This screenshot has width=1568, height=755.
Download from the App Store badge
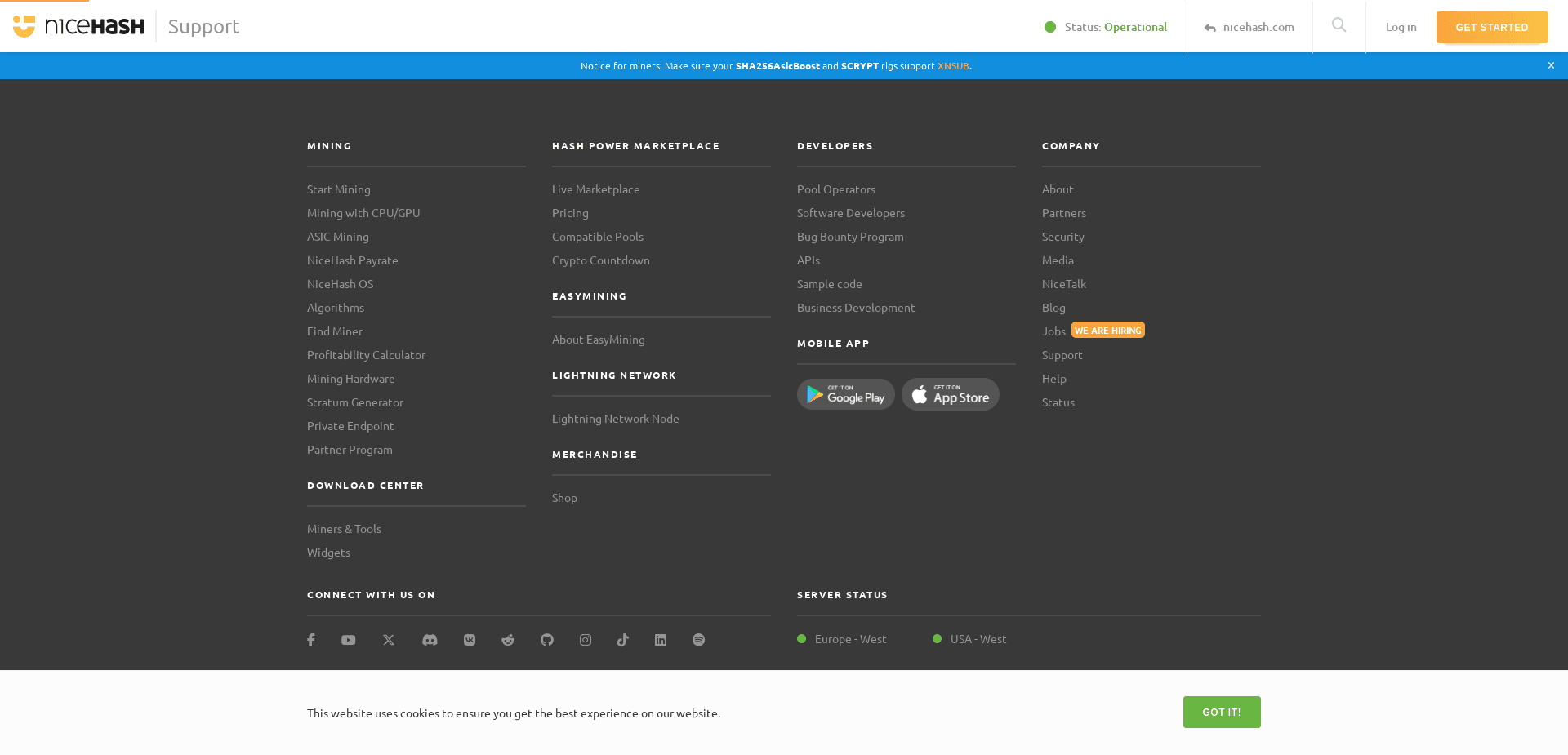[950, 394]
